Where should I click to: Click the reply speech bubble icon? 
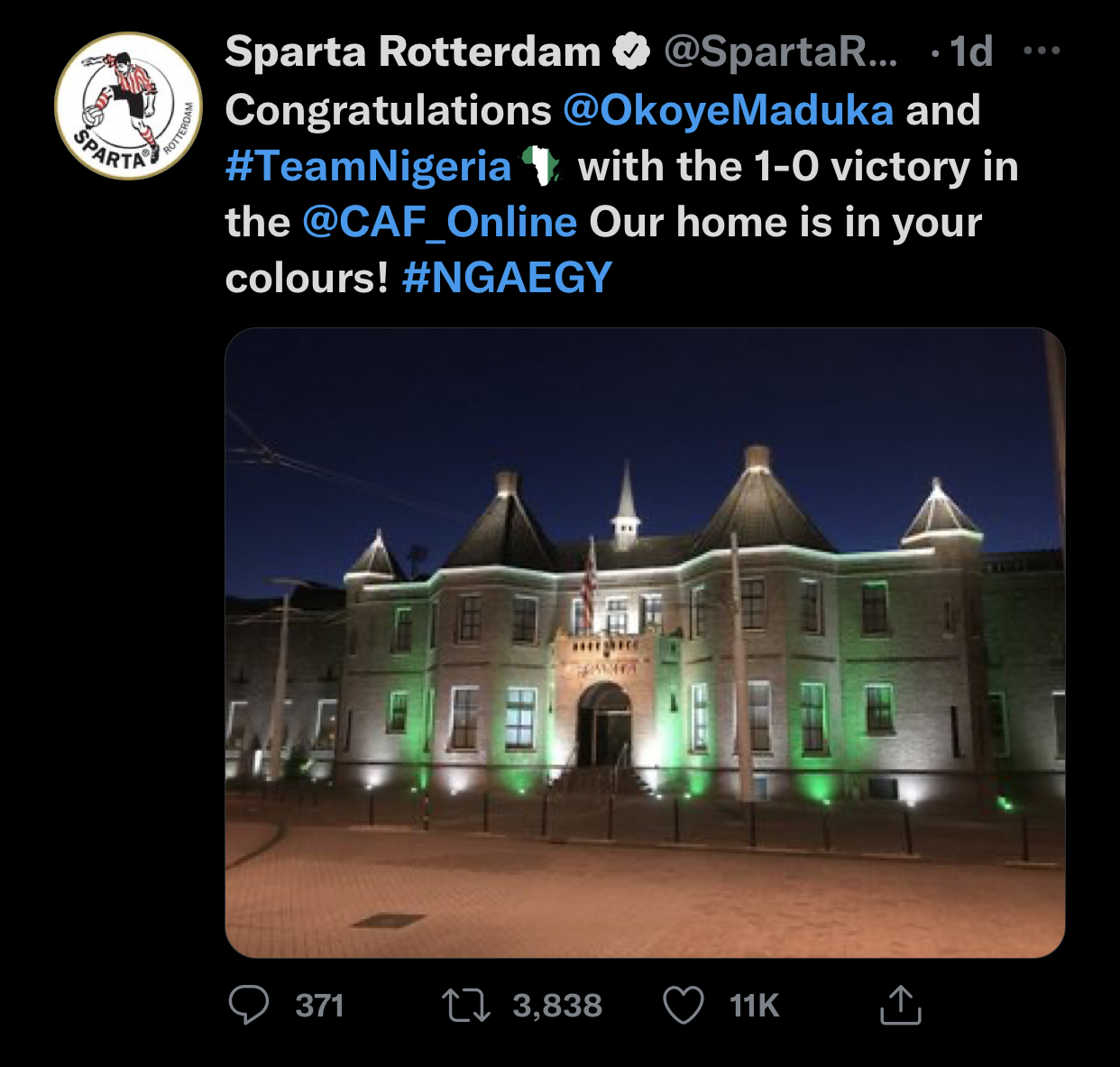(249, 1005)
